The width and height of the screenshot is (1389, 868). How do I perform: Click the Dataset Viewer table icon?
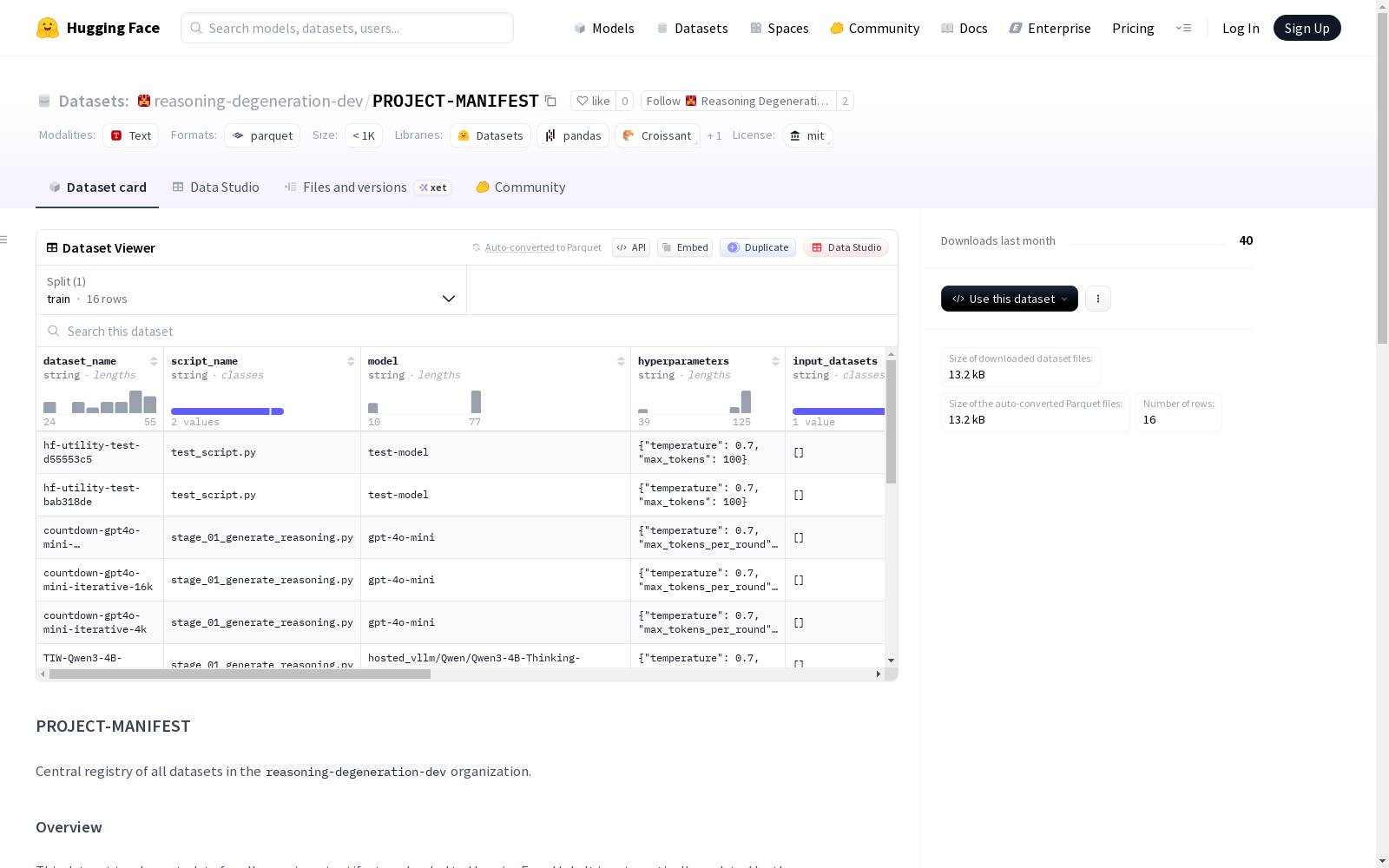point(52,247)
